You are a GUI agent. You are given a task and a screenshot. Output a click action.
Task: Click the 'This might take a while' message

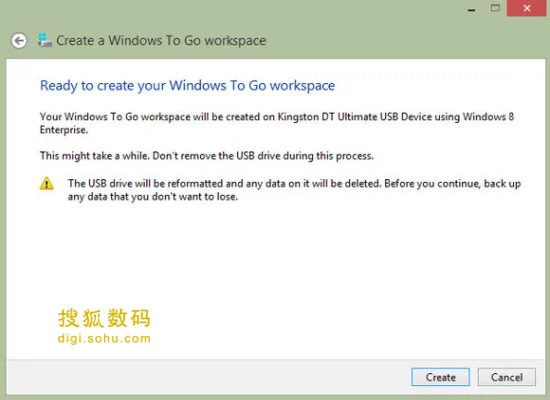[207, 155]
